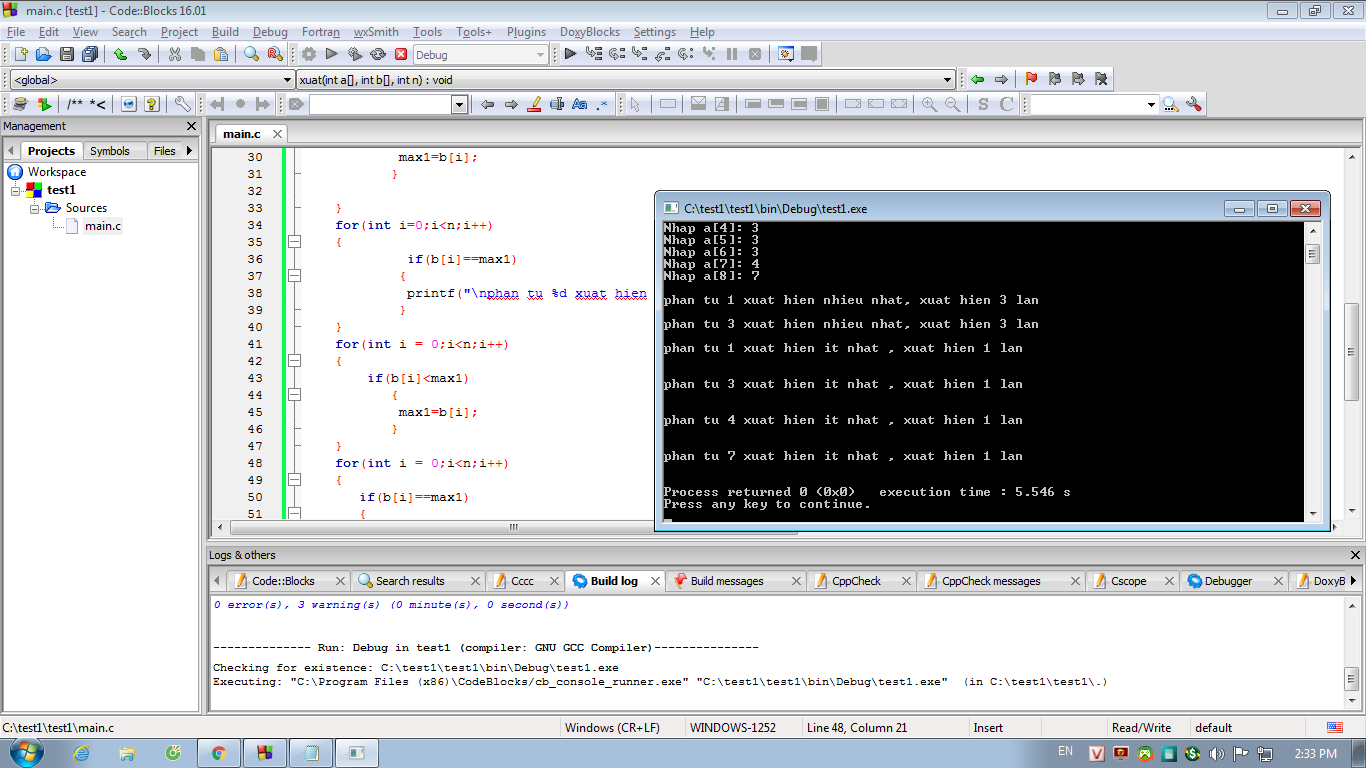
Task: Expand the <global> scope dropdown
Action: (288, 80)
